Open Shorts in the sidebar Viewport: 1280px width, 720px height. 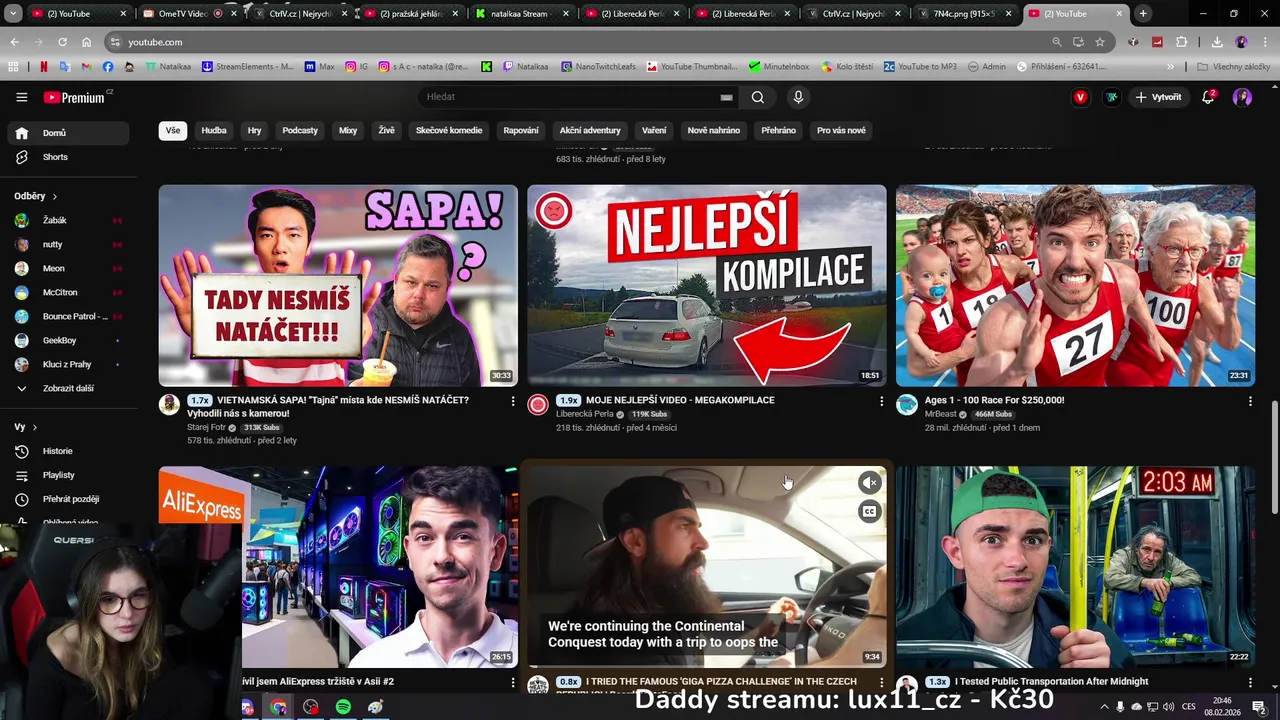pyautogui.click(x=68, y=157)
